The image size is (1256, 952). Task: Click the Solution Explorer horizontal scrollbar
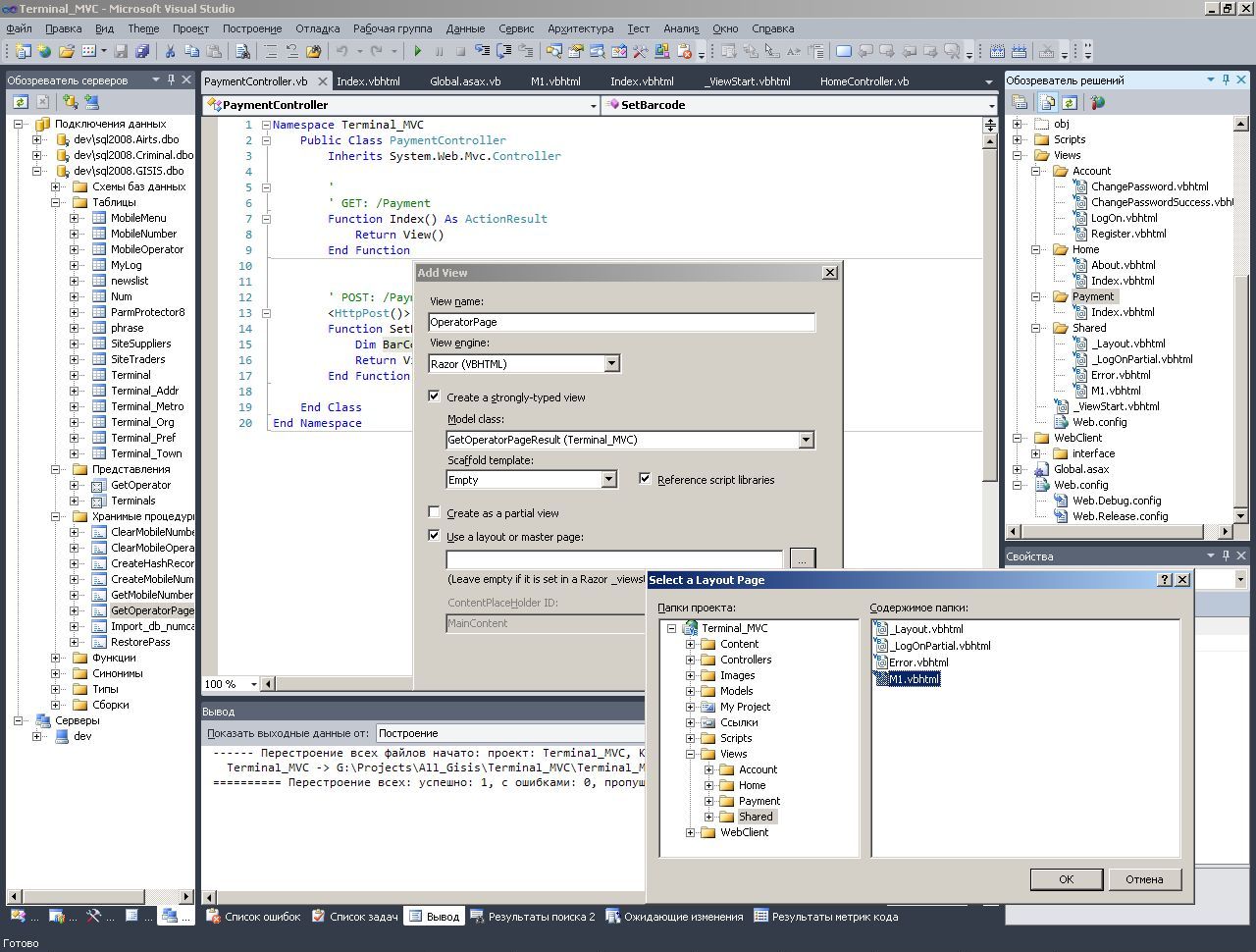[x=1120, y=531]
